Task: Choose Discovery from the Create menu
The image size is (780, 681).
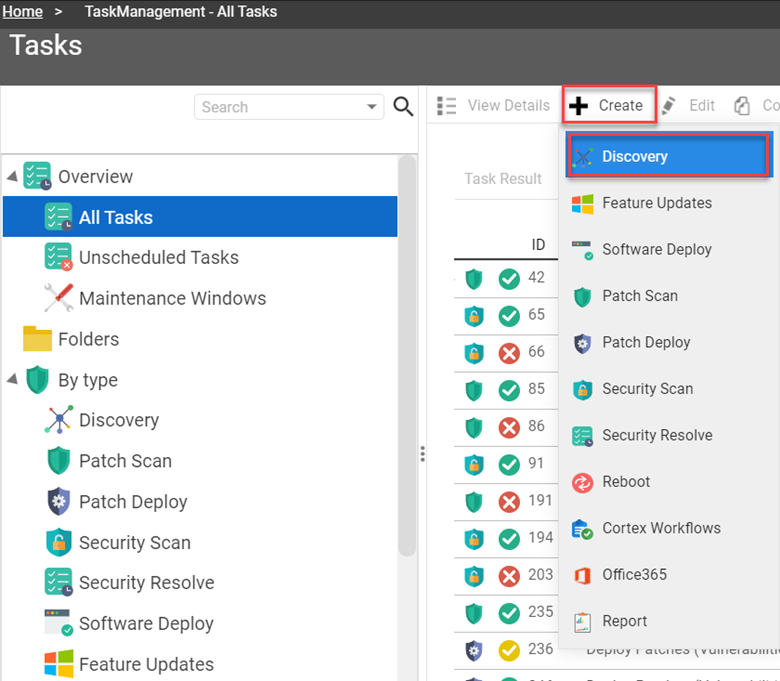Action: click(x=669, y=156)
